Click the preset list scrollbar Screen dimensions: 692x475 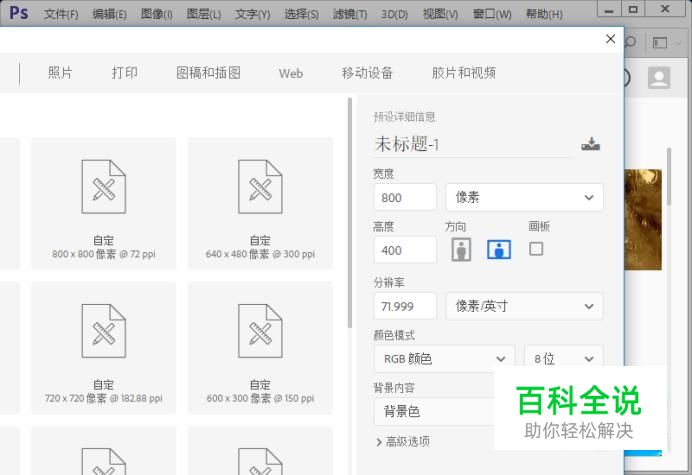pyautogui.click(x=350, y=213)
